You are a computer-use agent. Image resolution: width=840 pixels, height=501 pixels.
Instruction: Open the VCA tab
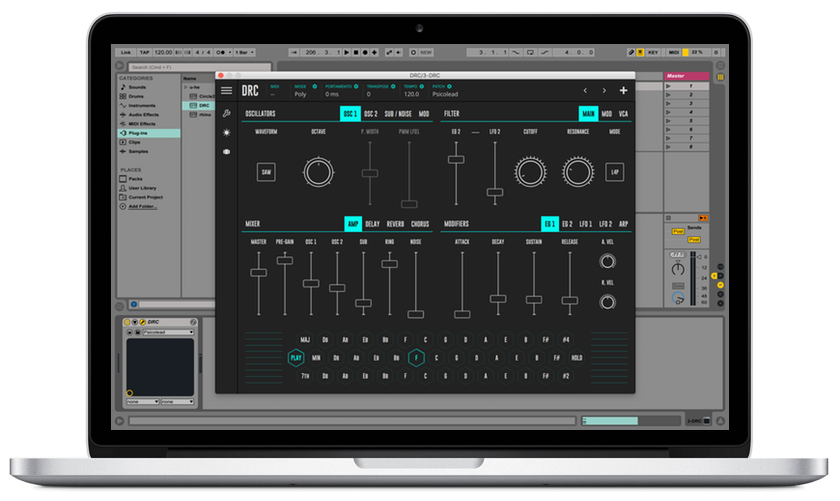point(624,114)
